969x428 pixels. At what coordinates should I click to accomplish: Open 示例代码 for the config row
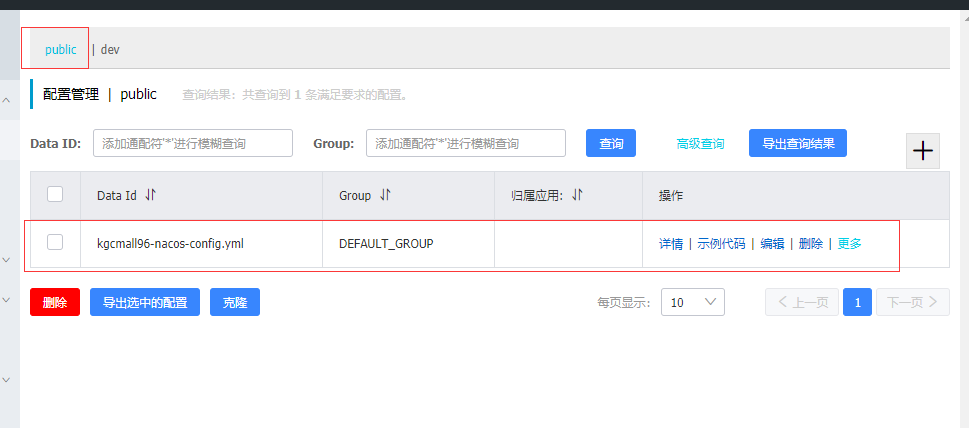click(x=721, y=244)
